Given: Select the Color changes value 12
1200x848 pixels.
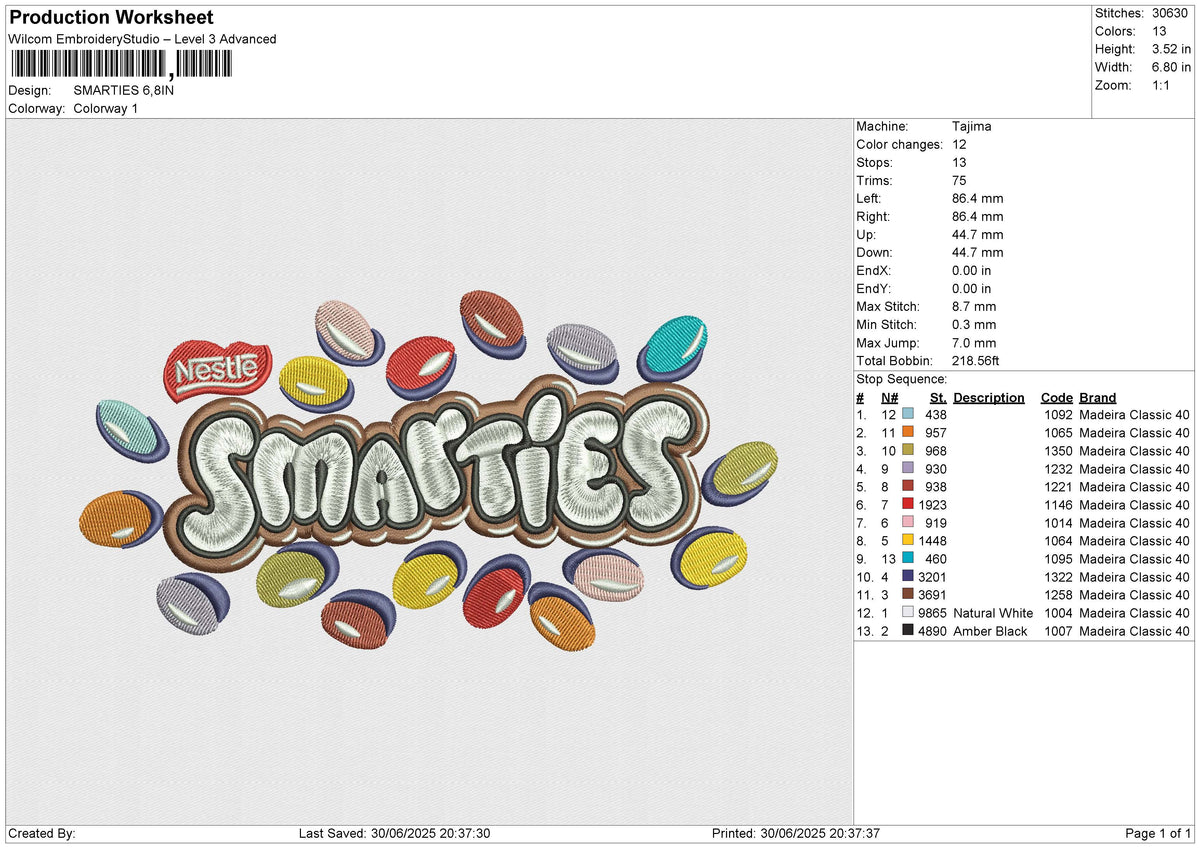Looking at the screenshot, I should 960,145.
